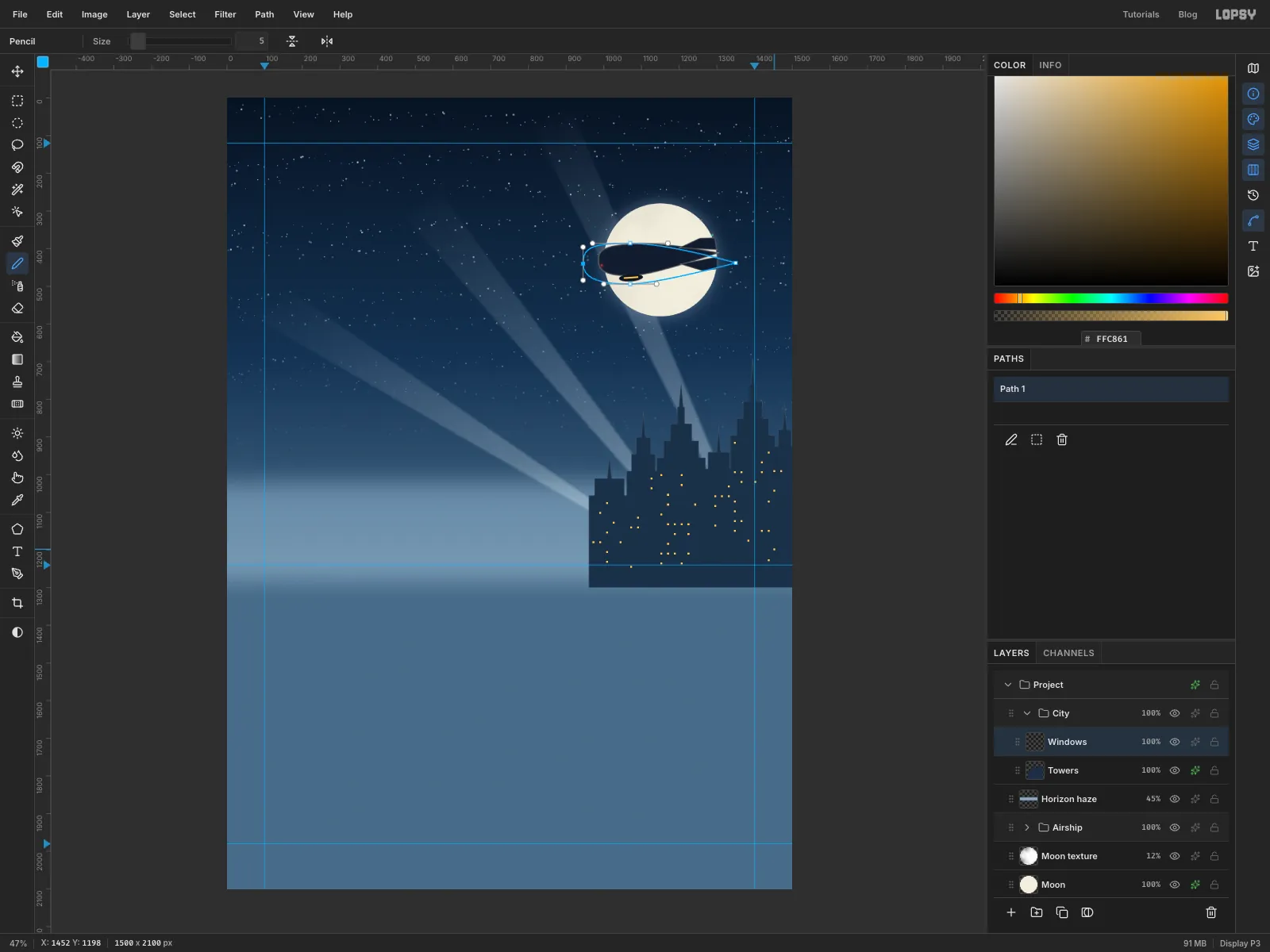Select the Eraser tool
Screen dimensions: 1270x952
pos(17,308)
